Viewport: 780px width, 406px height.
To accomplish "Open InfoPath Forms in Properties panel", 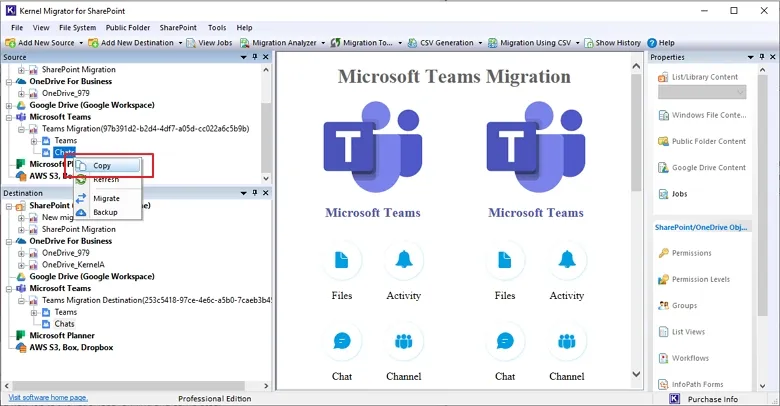I will [691, 384].
